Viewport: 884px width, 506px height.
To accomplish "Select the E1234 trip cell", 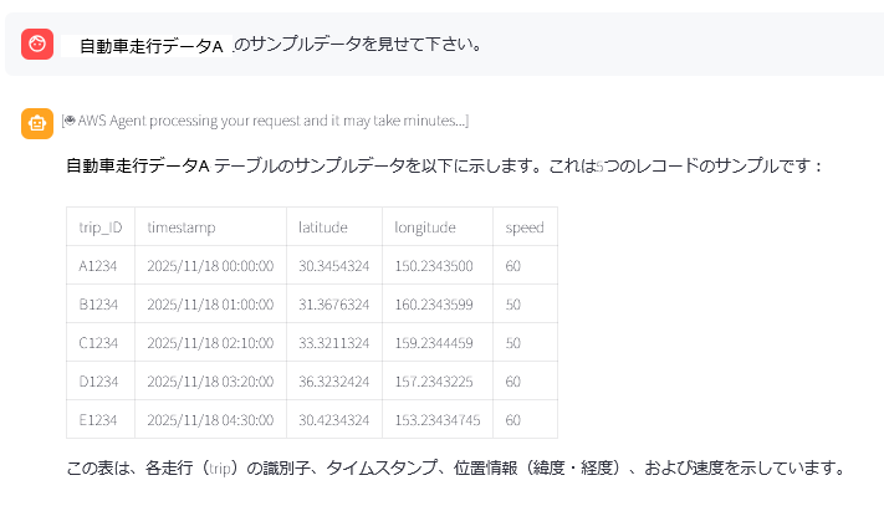I will click(x=100, y=420).
